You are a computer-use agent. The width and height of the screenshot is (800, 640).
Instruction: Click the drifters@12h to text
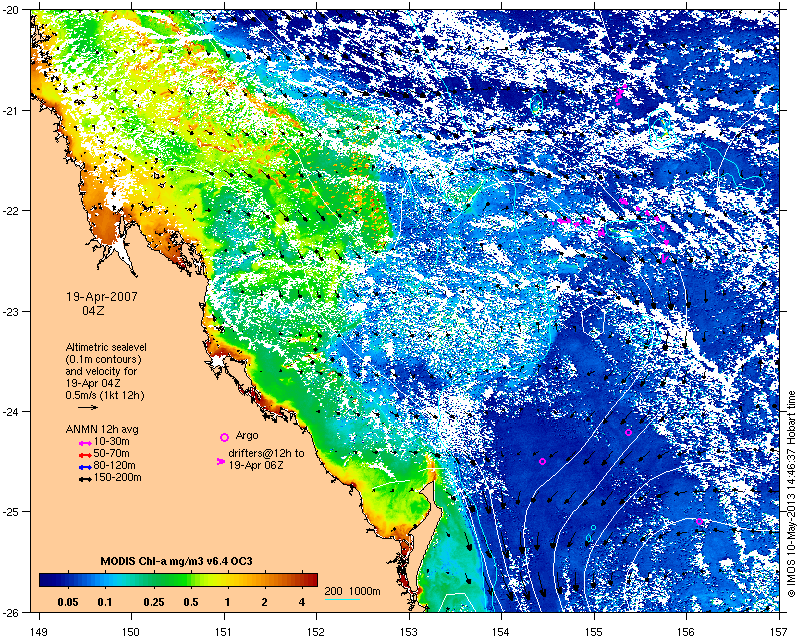(266, 453)
